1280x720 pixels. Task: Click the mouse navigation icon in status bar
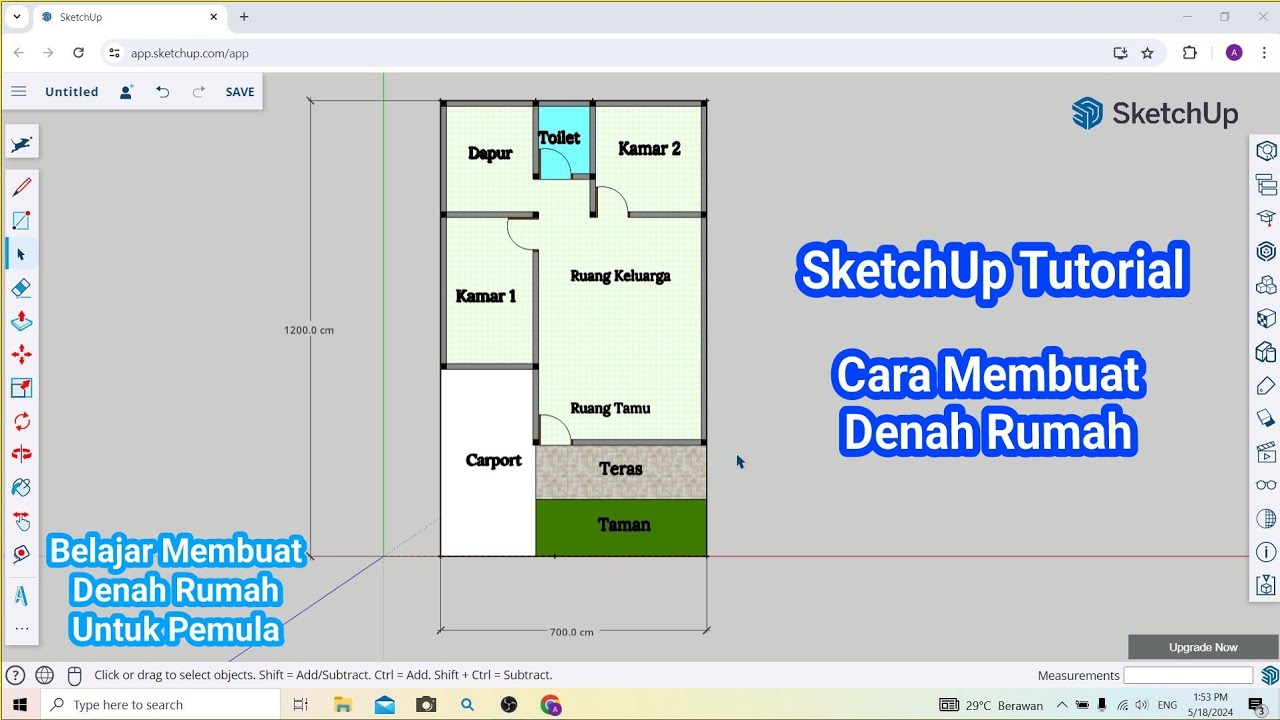tap(73, 675)
